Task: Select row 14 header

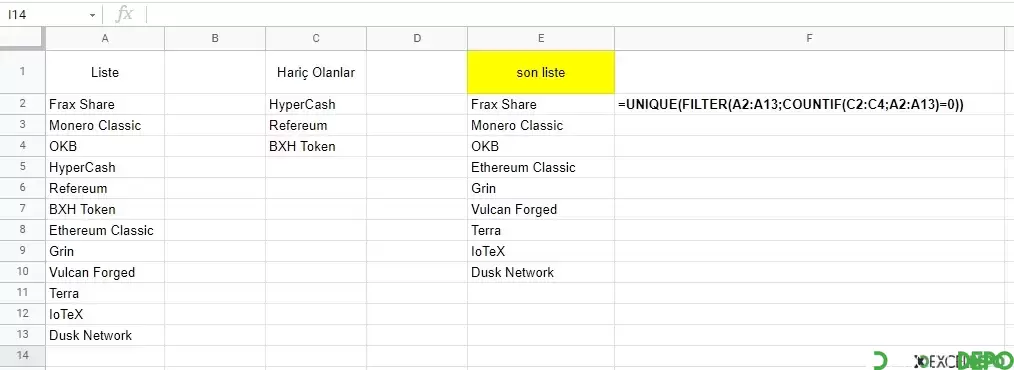Action: [x=23, y=356]
